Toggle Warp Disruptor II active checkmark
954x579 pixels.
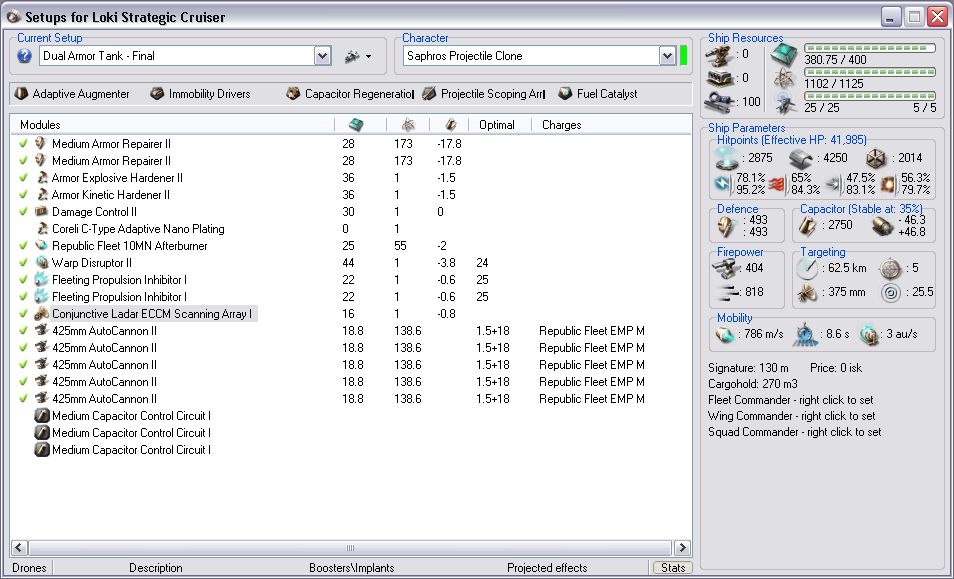coord(23,263)
